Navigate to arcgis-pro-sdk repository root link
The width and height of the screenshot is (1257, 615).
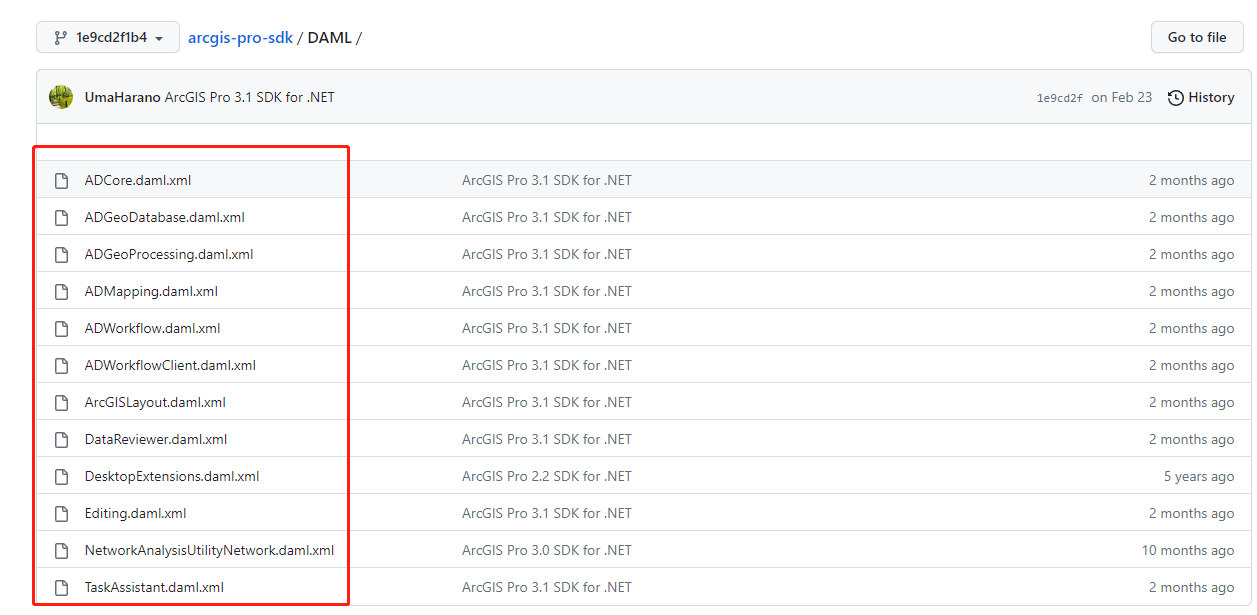(240, 38)
